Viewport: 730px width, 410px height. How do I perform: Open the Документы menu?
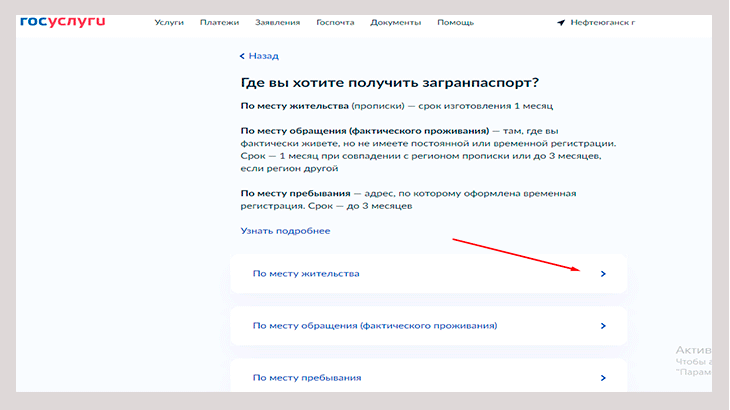396,22
